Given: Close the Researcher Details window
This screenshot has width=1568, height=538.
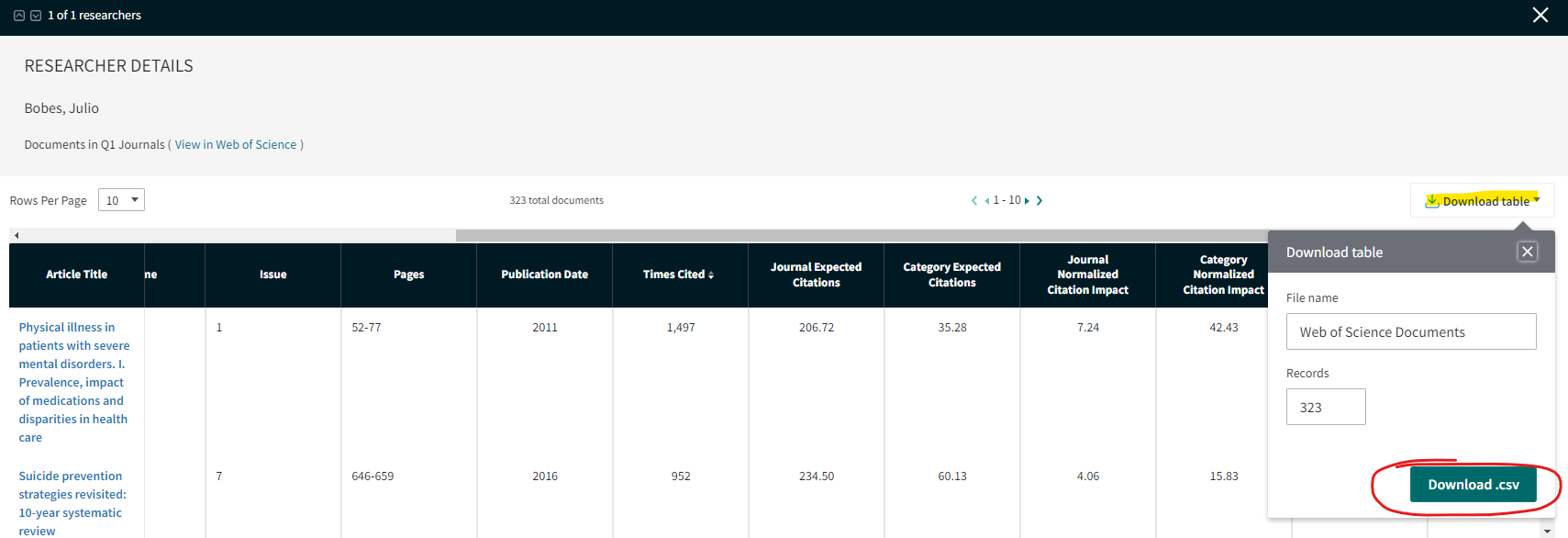Looking at the screenshot, I should click(x=1540, y=16).
